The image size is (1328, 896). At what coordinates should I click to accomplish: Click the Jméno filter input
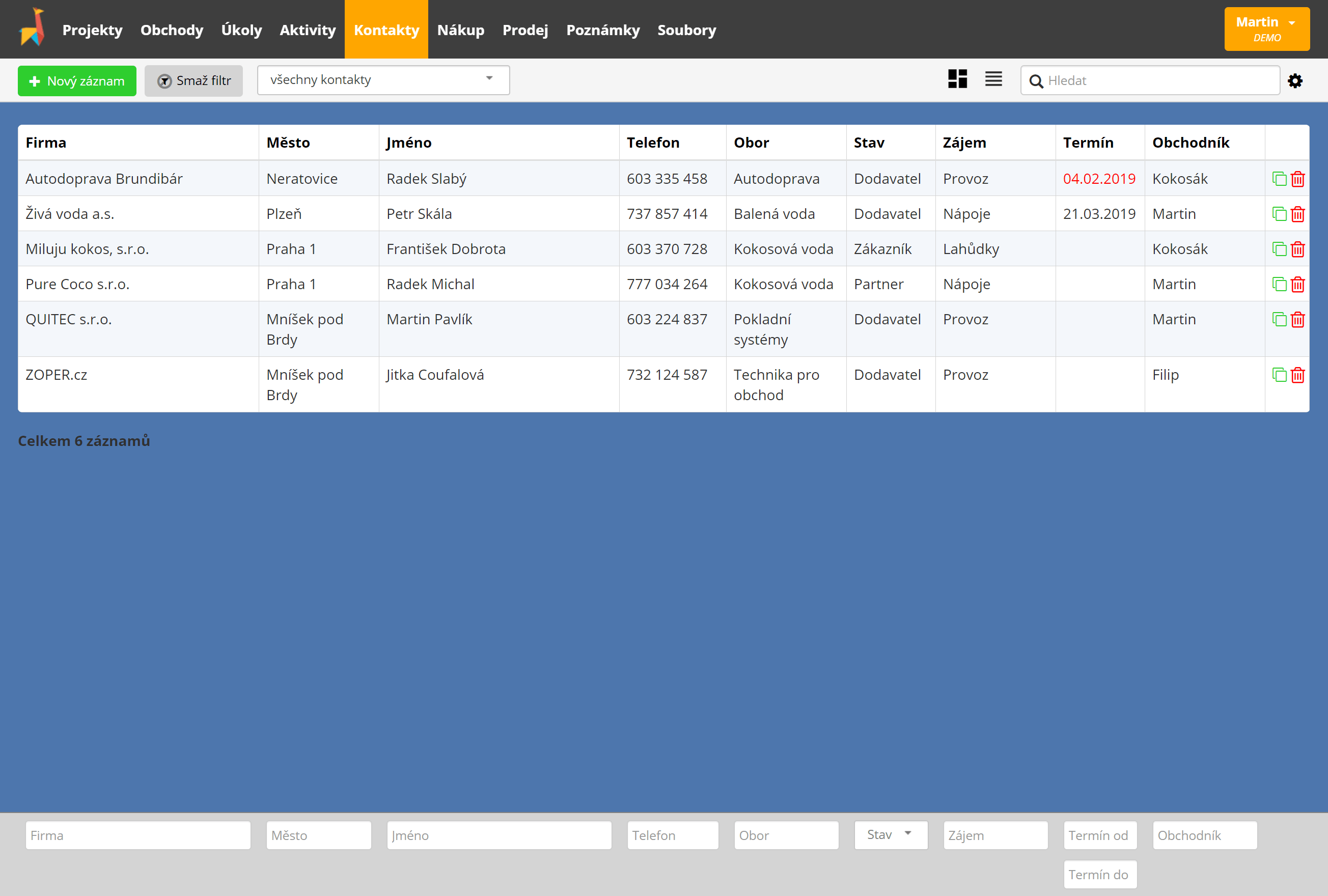click(500, 835)
